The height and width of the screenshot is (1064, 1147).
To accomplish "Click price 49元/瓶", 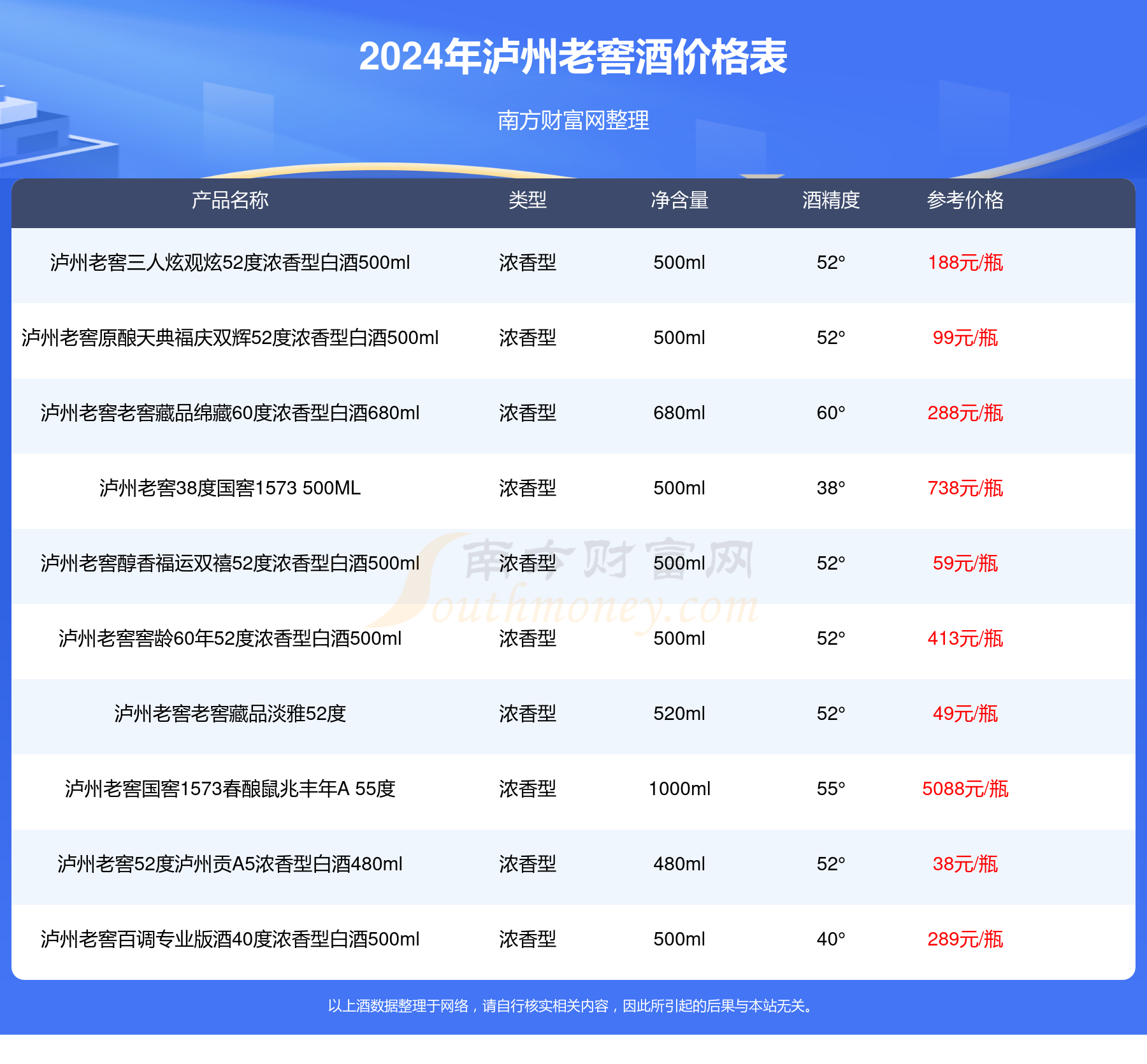I will [965, 714].
